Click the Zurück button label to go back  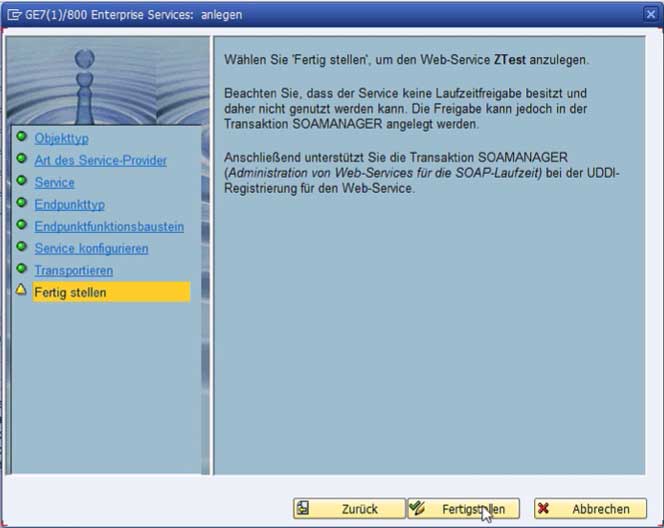click(359, 509)
